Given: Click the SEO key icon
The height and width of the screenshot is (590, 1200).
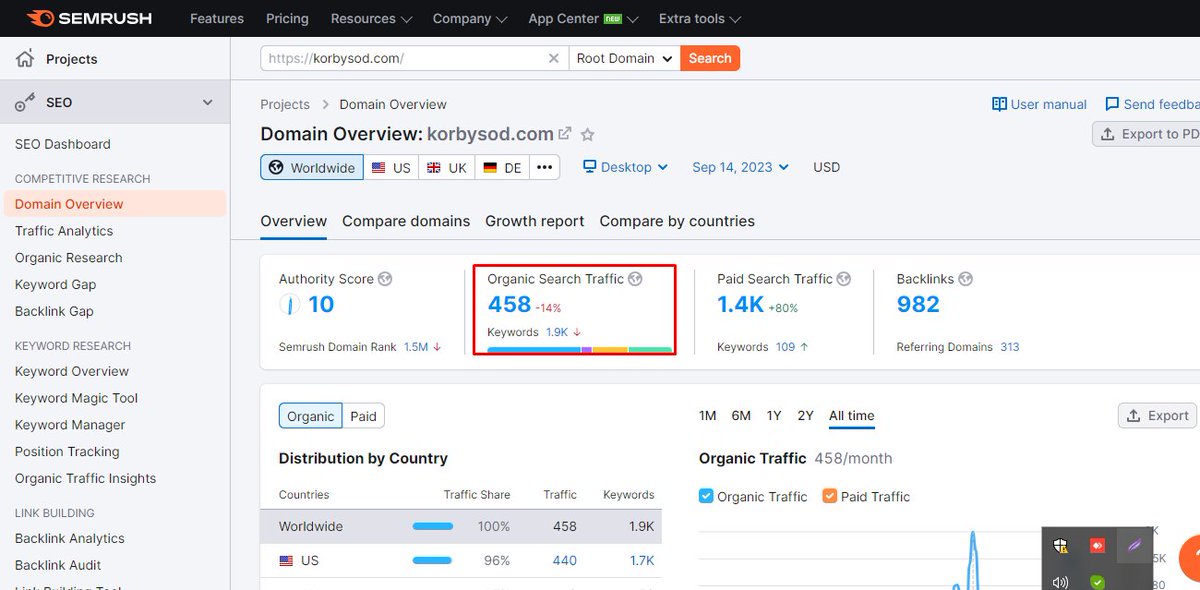Looking at the screenshot, I should tap(25, 102).
